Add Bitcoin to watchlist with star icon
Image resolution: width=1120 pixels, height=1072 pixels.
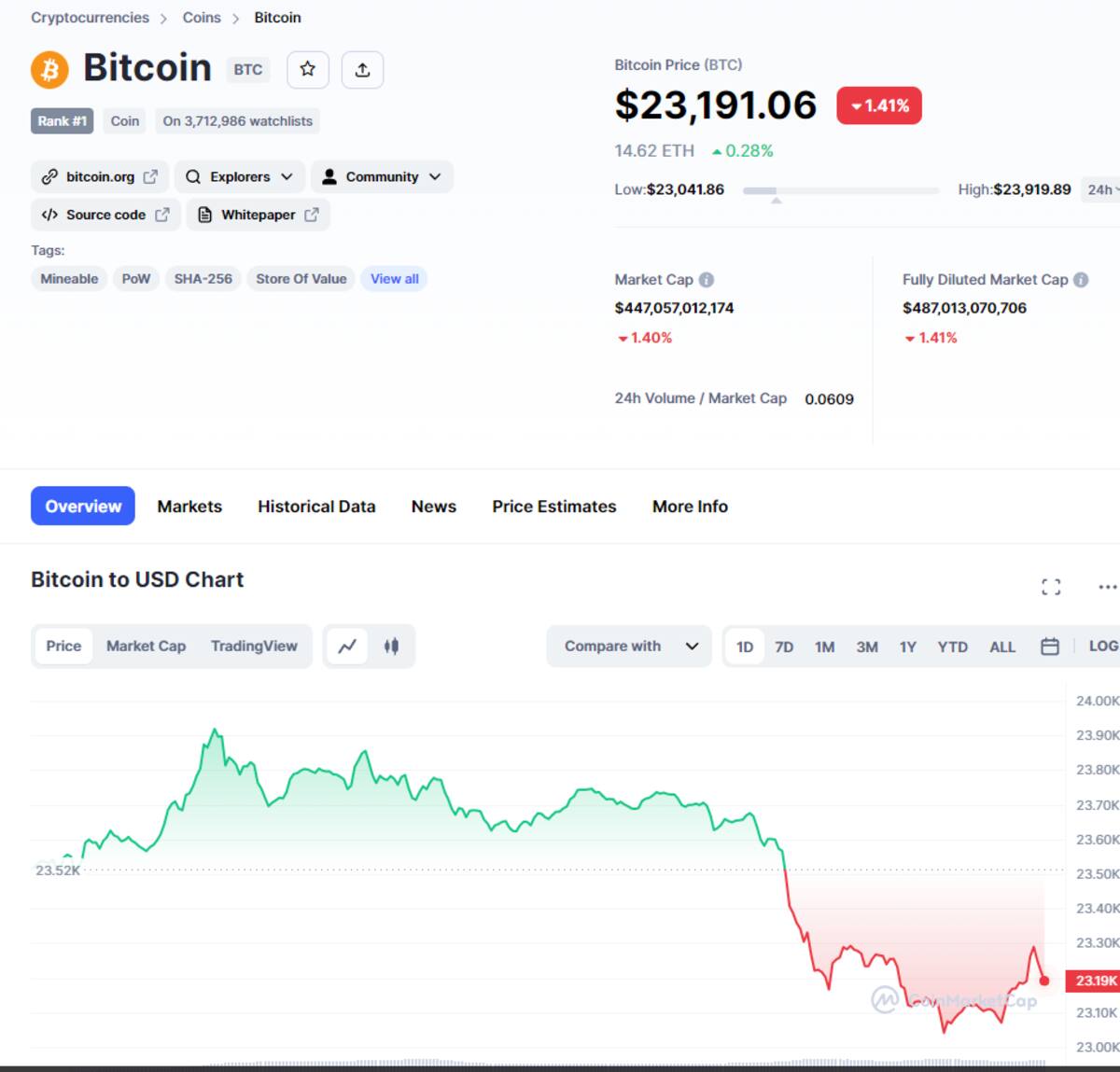[x=308, y=69]
